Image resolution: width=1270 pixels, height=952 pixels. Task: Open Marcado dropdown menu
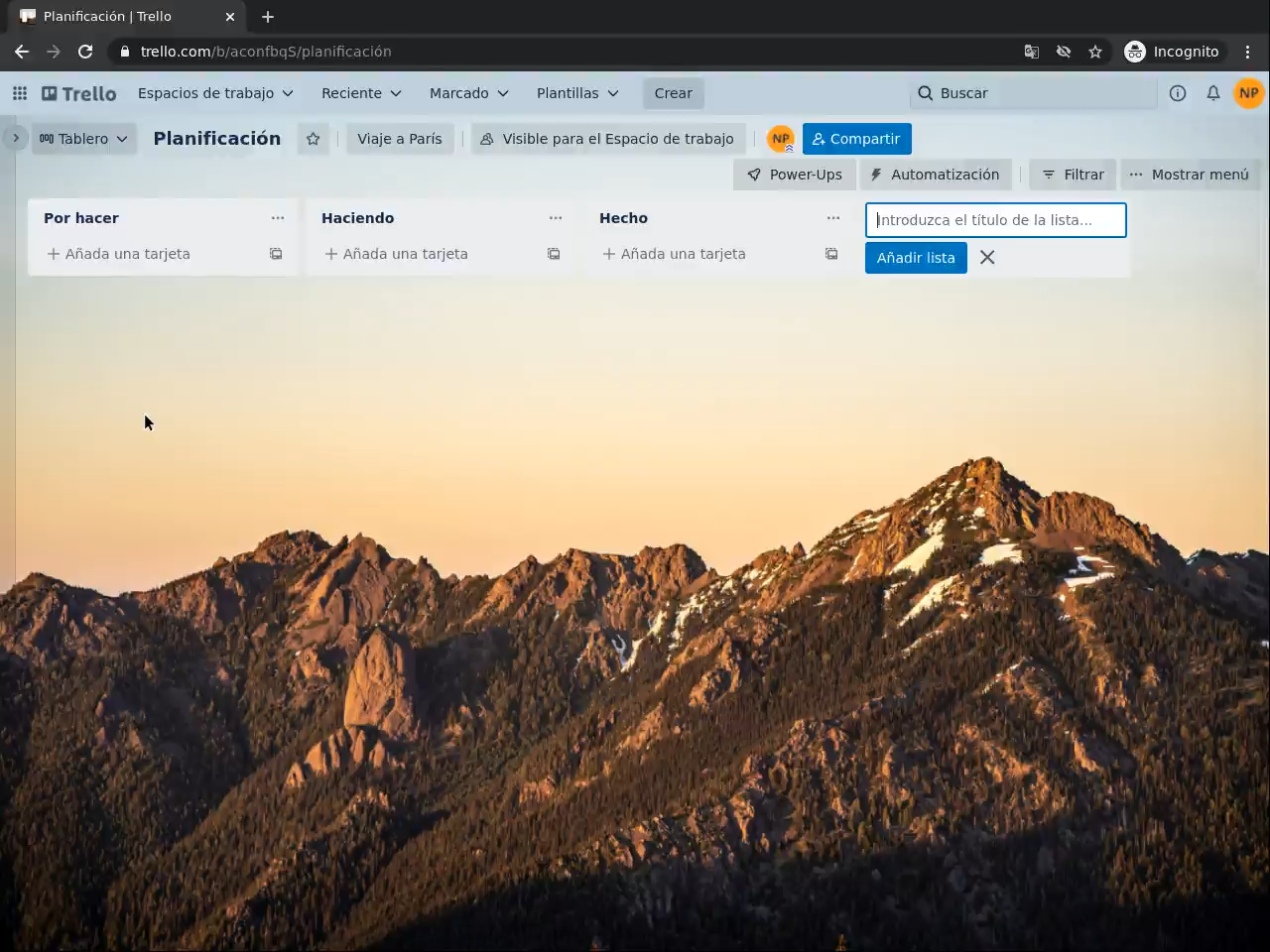click(468, 93)
